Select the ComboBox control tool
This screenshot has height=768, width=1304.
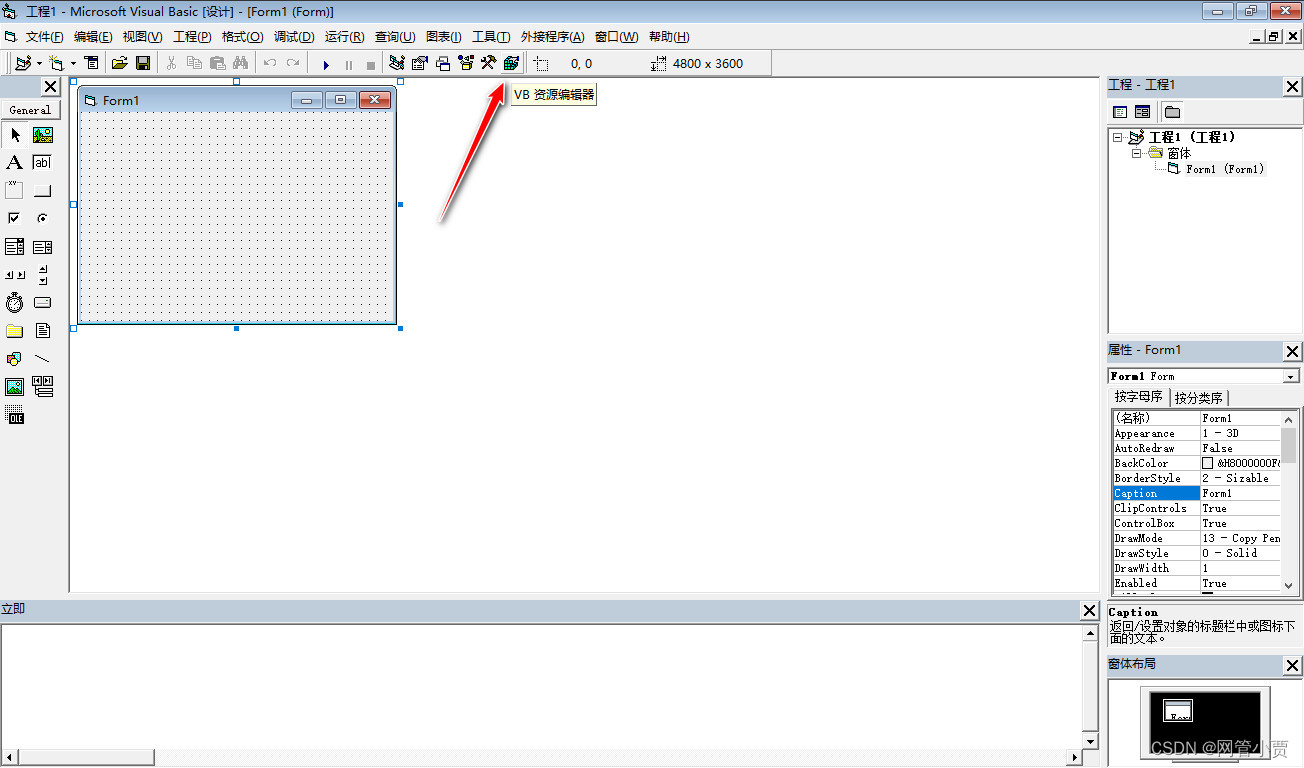15,247
